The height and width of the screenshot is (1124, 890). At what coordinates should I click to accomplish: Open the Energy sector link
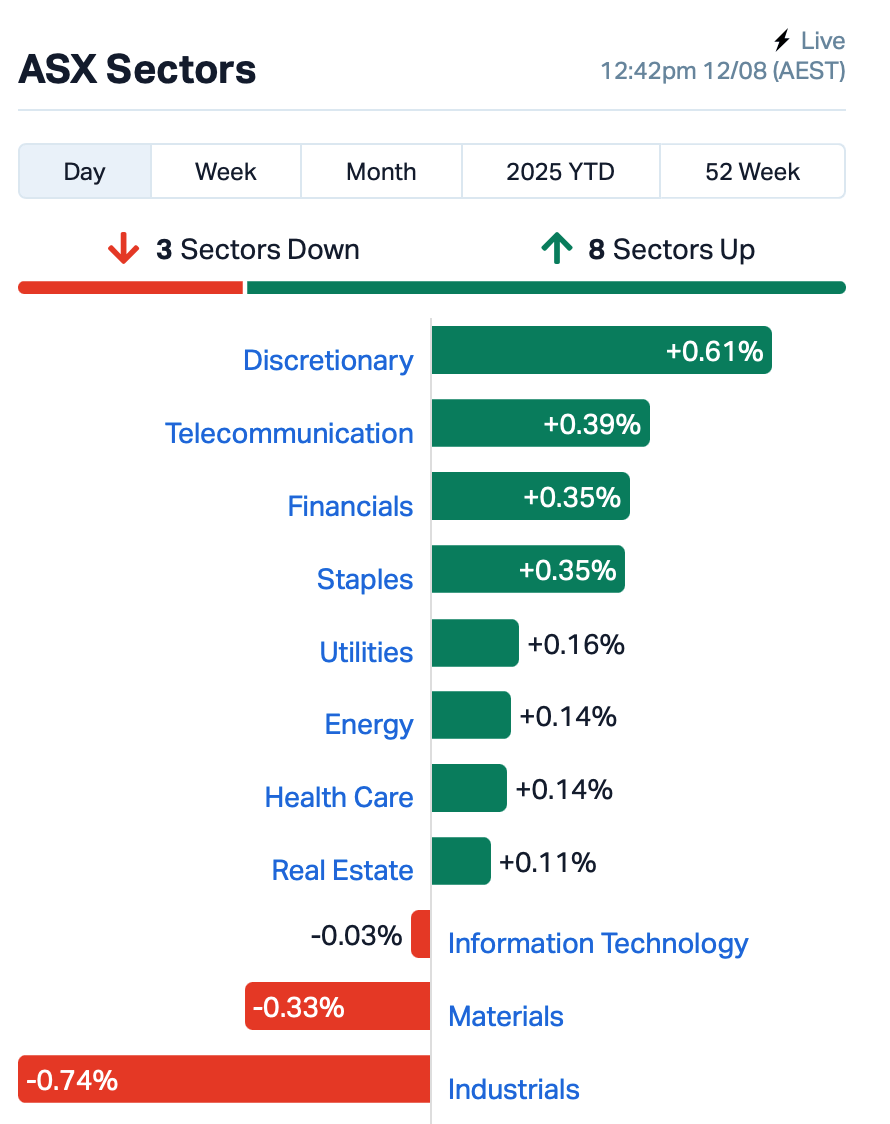click(369, 725)
